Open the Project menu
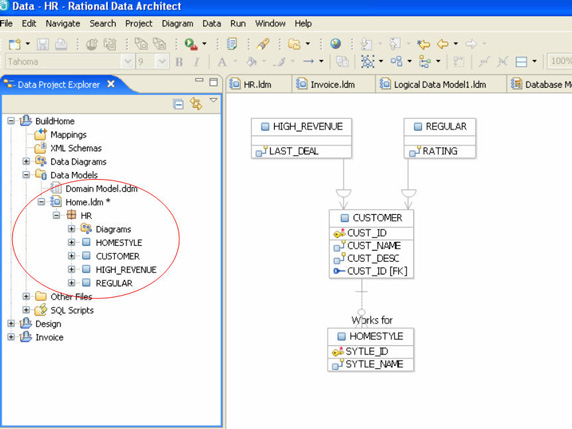 pyautogui.click(x=139, y=24)
